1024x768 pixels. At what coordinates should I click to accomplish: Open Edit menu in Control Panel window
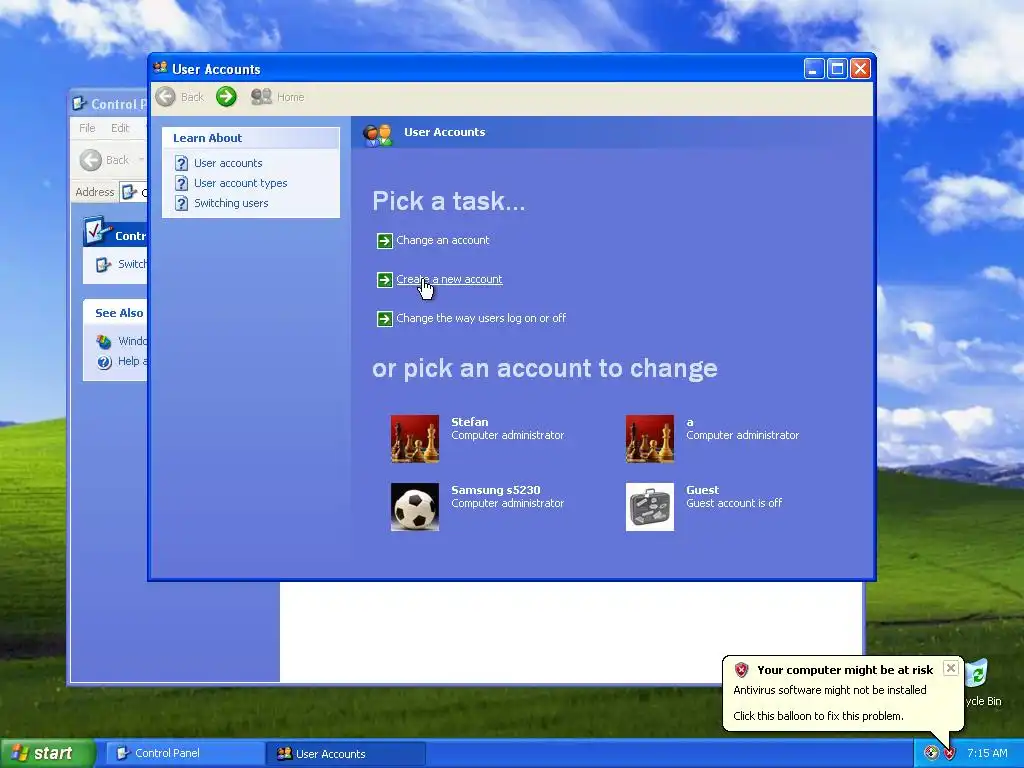120,128
